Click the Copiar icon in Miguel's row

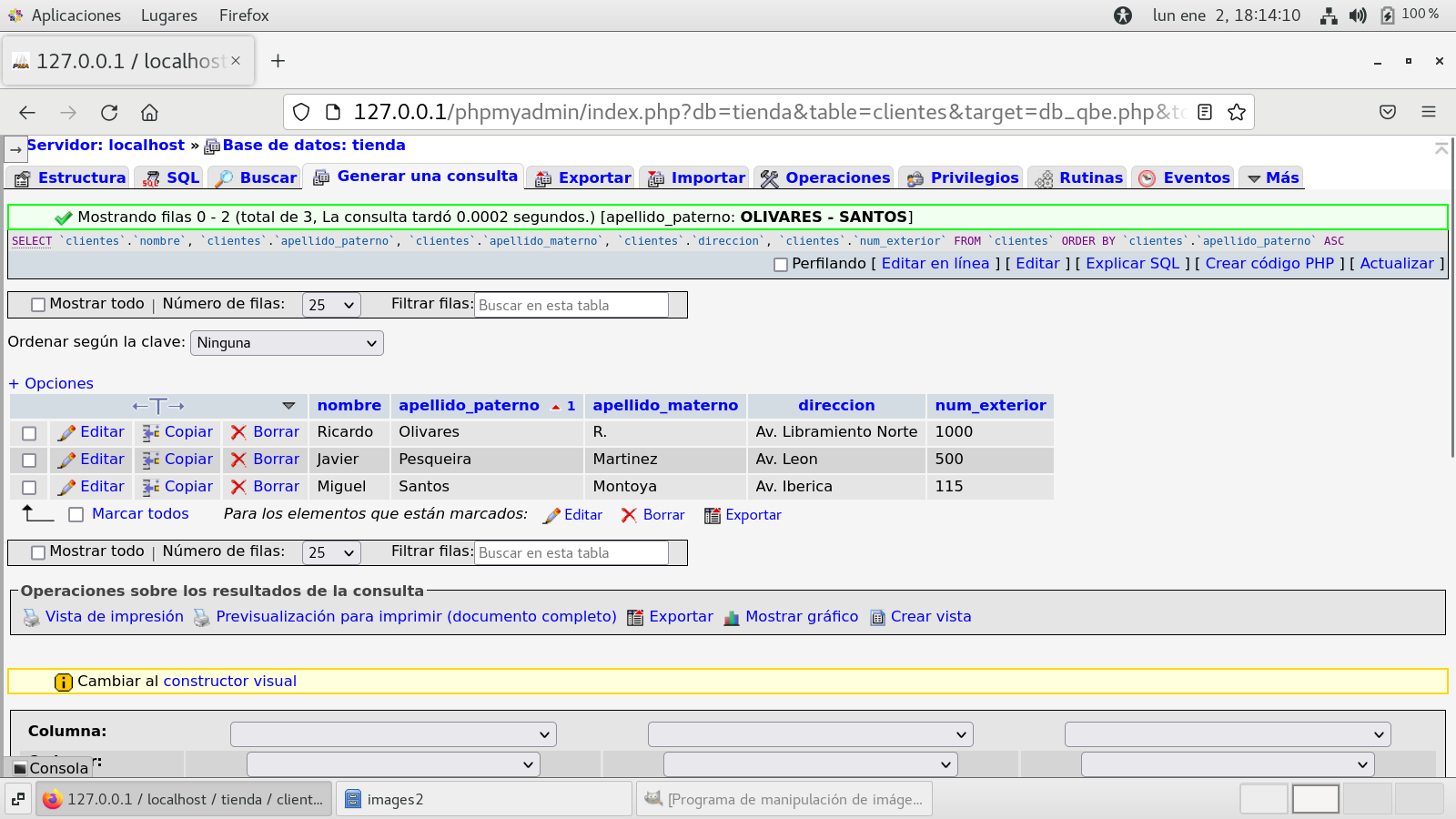[x=151, y=488]
